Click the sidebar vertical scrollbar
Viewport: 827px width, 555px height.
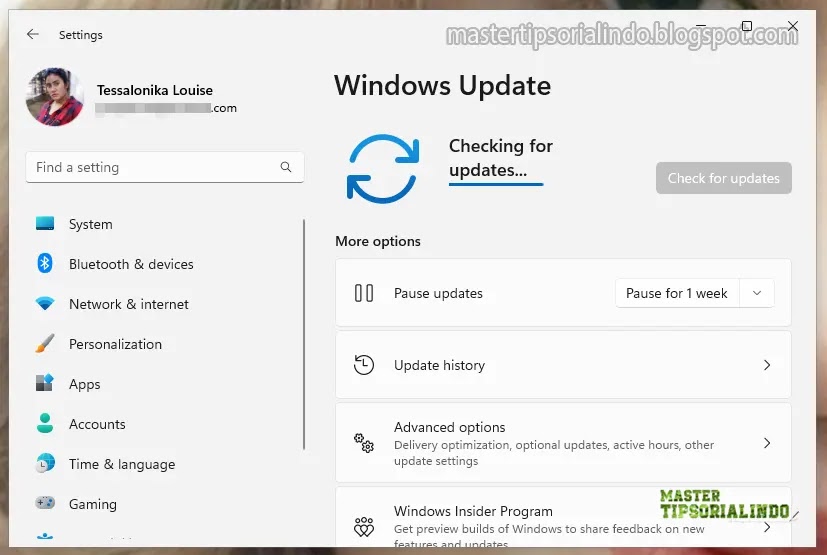click(304, 335)
